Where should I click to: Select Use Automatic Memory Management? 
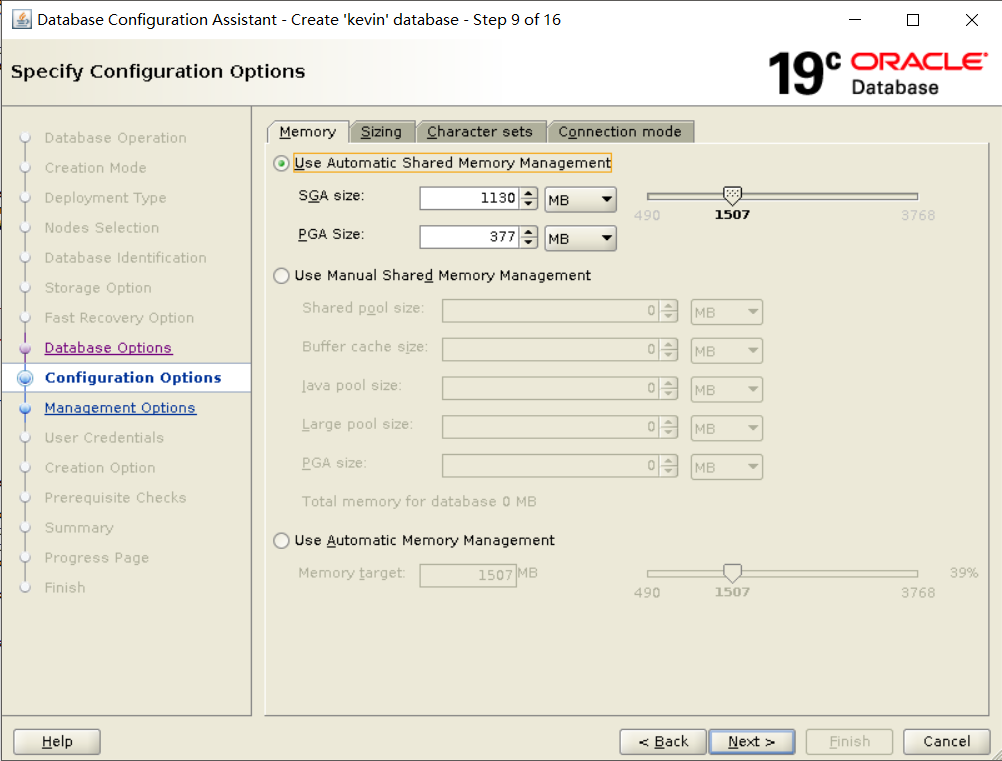(x=281, y=541)
